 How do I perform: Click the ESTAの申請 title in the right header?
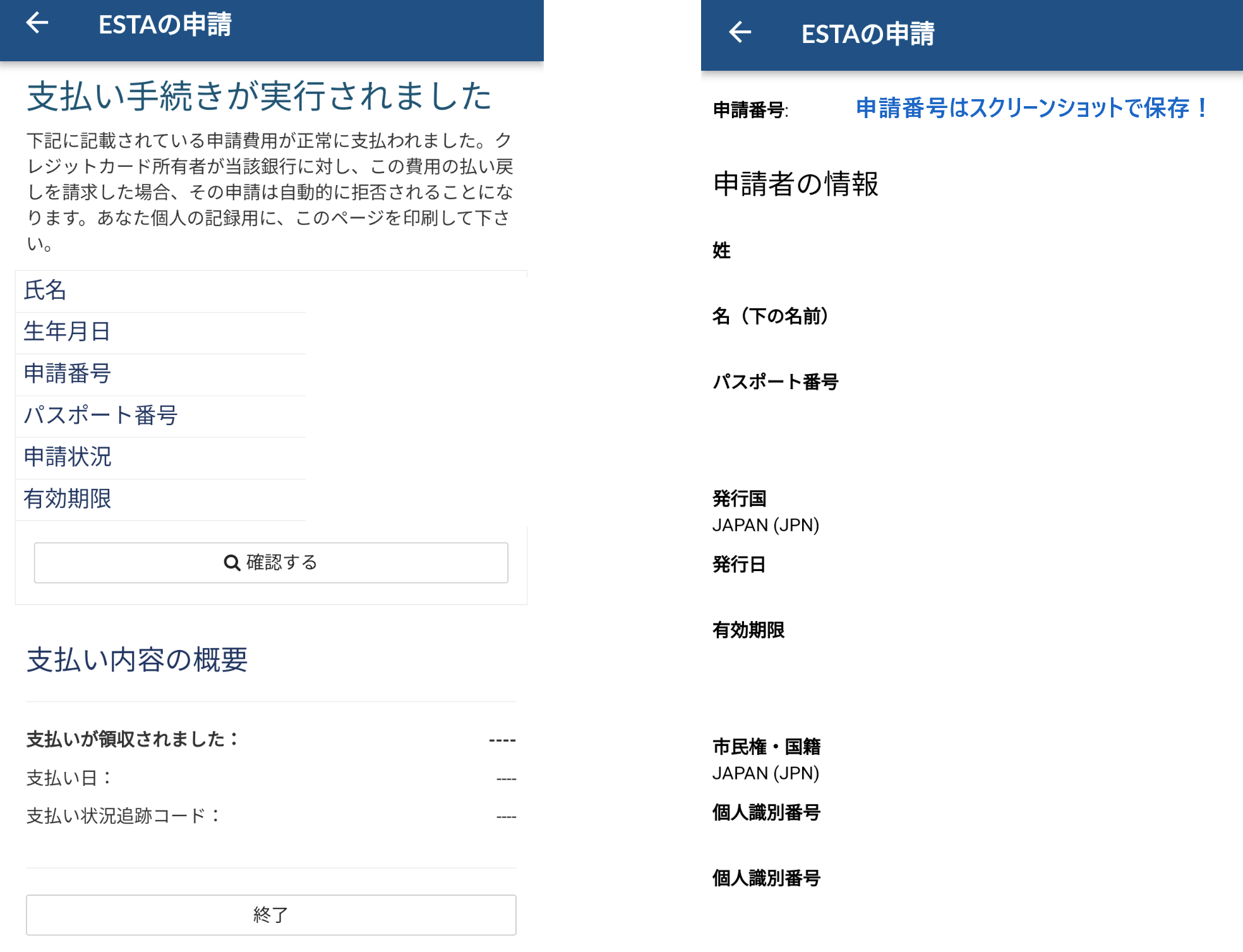click(x=868, y=33)
